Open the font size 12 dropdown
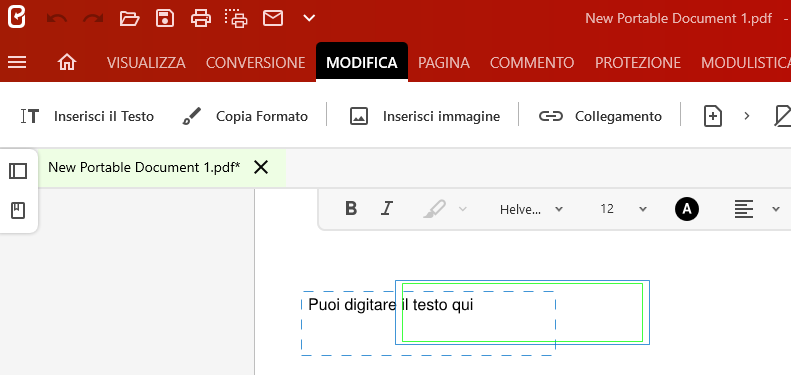 coord(623,209)
